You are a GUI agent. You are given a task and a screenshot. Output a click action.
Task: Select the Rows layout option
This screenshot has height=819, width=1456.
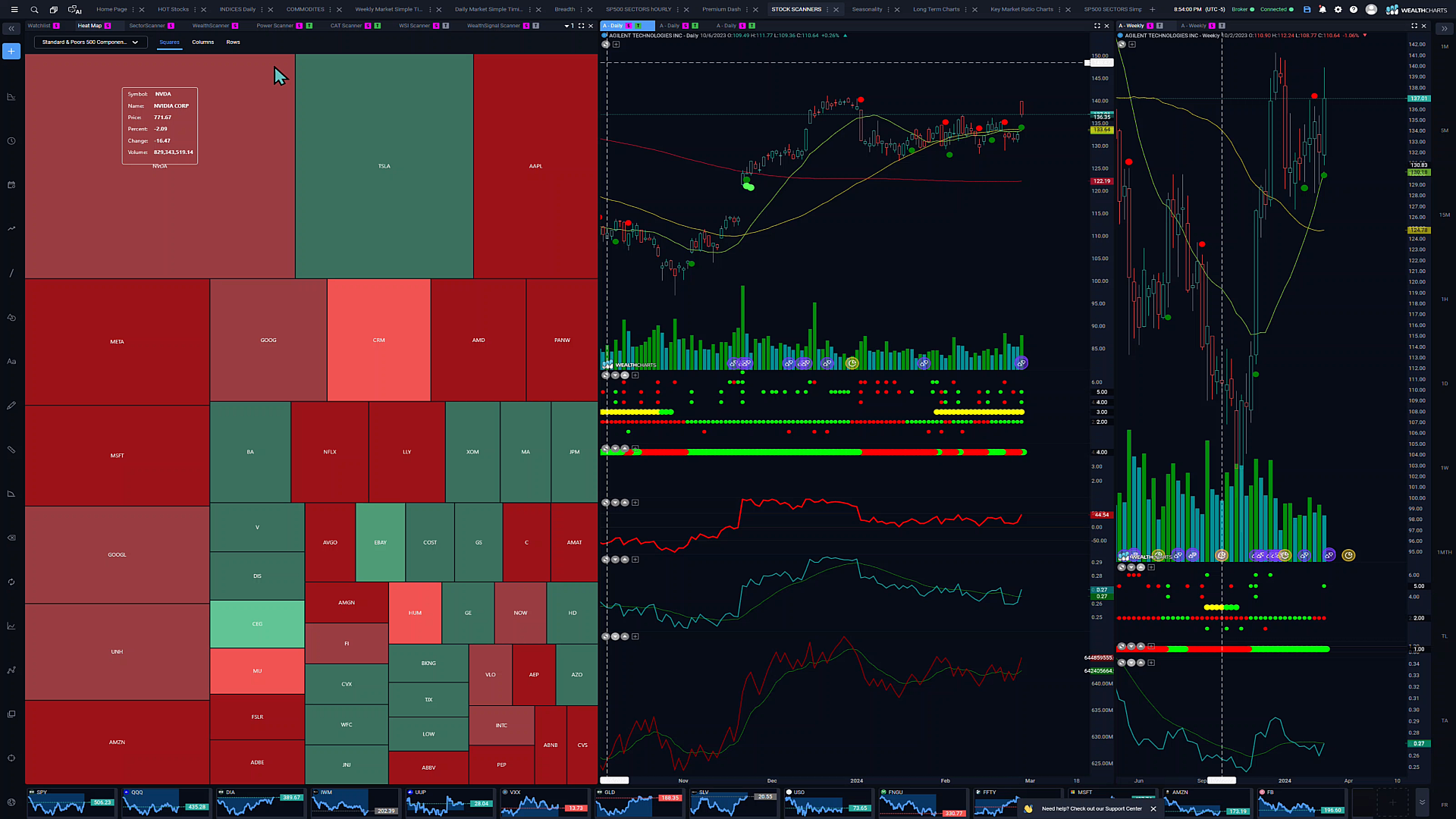233,42
